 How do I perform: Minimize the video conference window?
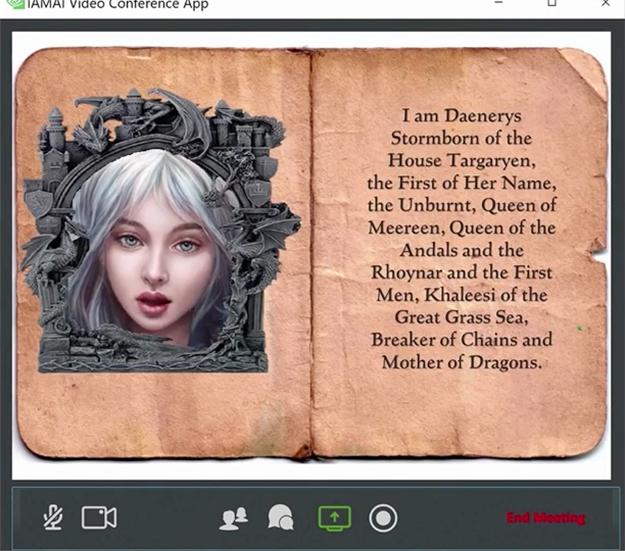(x=501, y=4)
